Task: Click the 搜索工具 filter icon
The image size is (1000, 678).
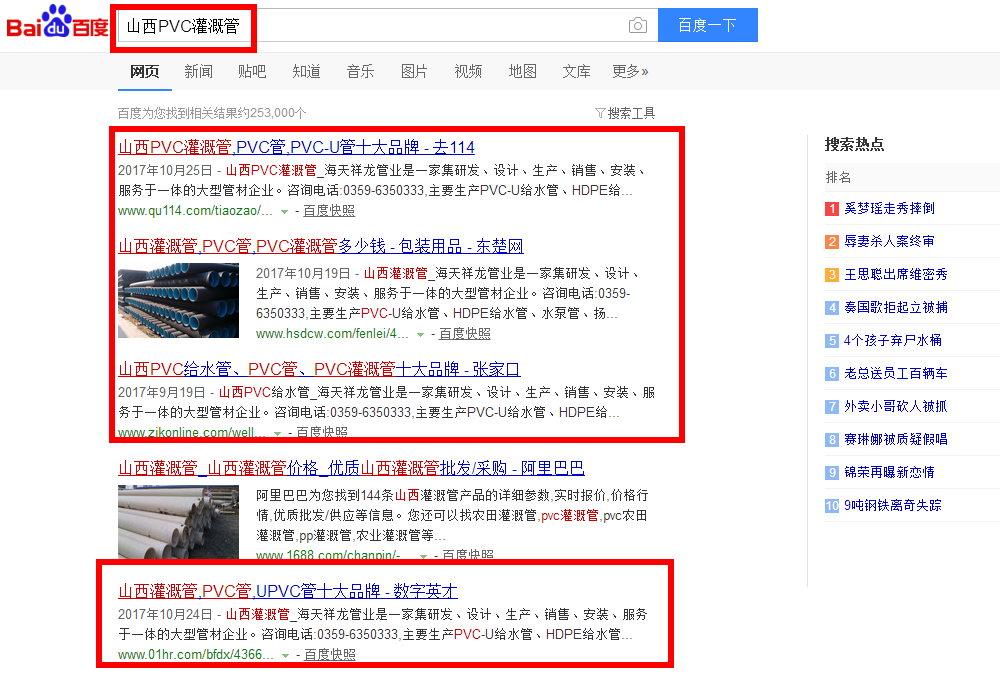Action: coord(599,114)
